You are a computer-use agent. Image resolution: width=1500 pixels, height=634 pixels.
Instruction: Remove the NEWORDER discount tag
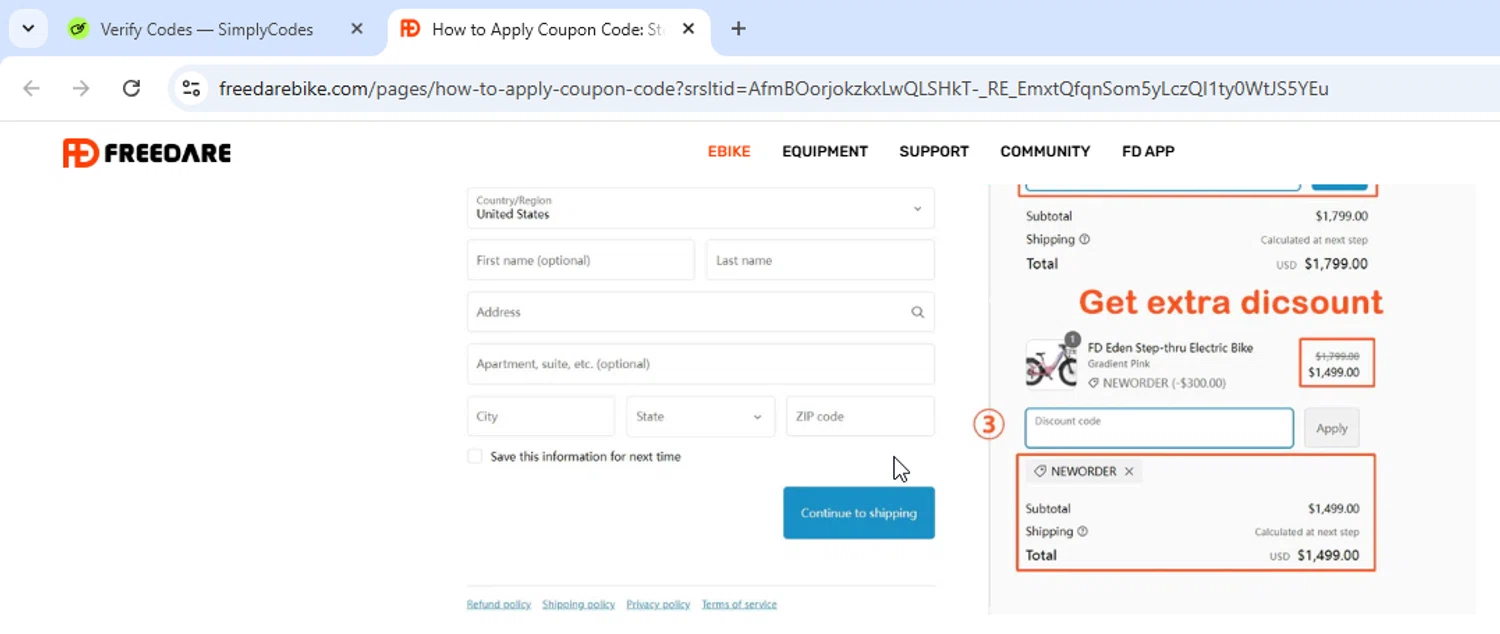coord(1129,471)
